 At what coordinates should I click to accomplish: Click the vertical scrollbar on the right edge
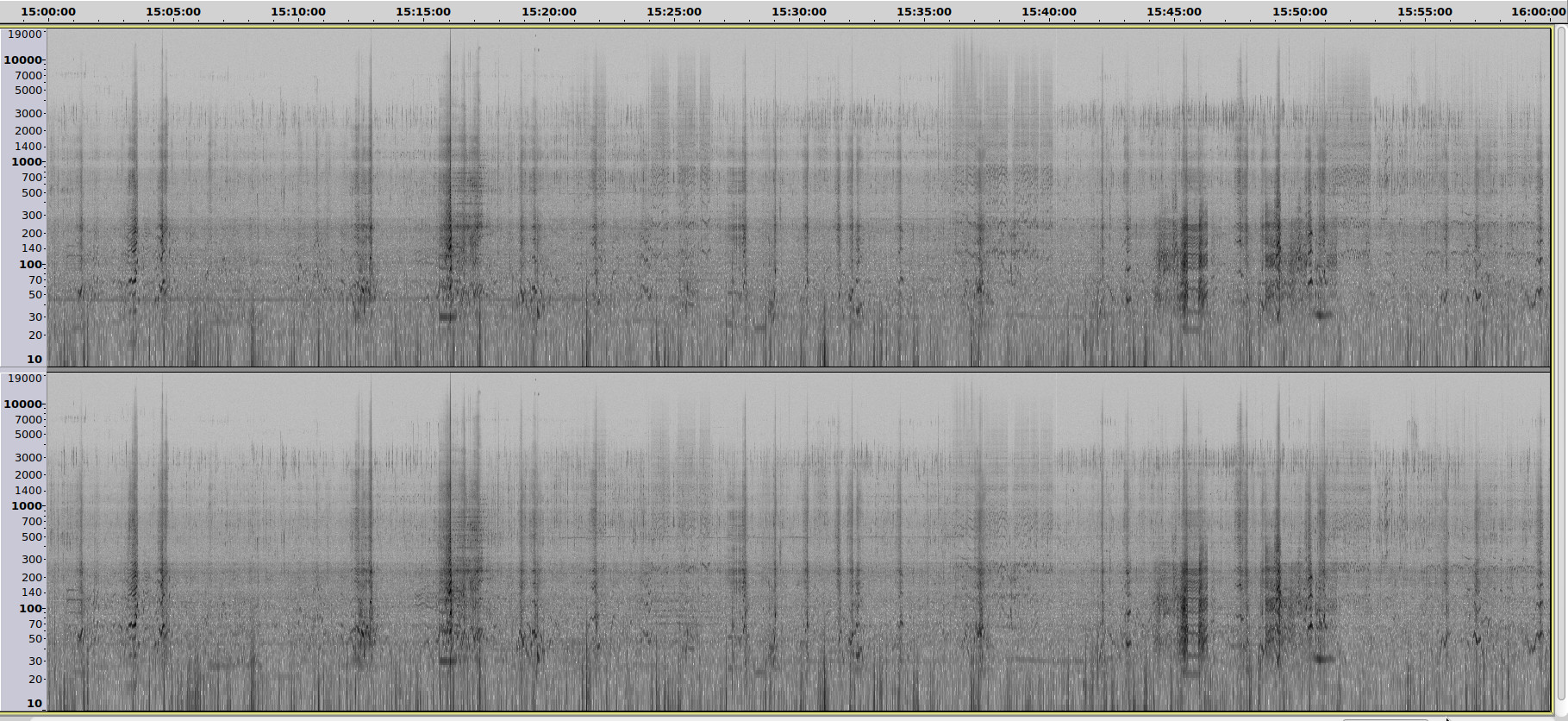1560,362
